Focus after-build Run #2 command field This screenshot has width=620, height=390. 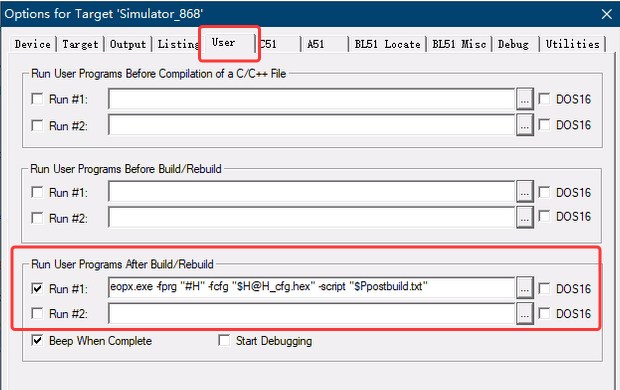(x=312, y=314)
